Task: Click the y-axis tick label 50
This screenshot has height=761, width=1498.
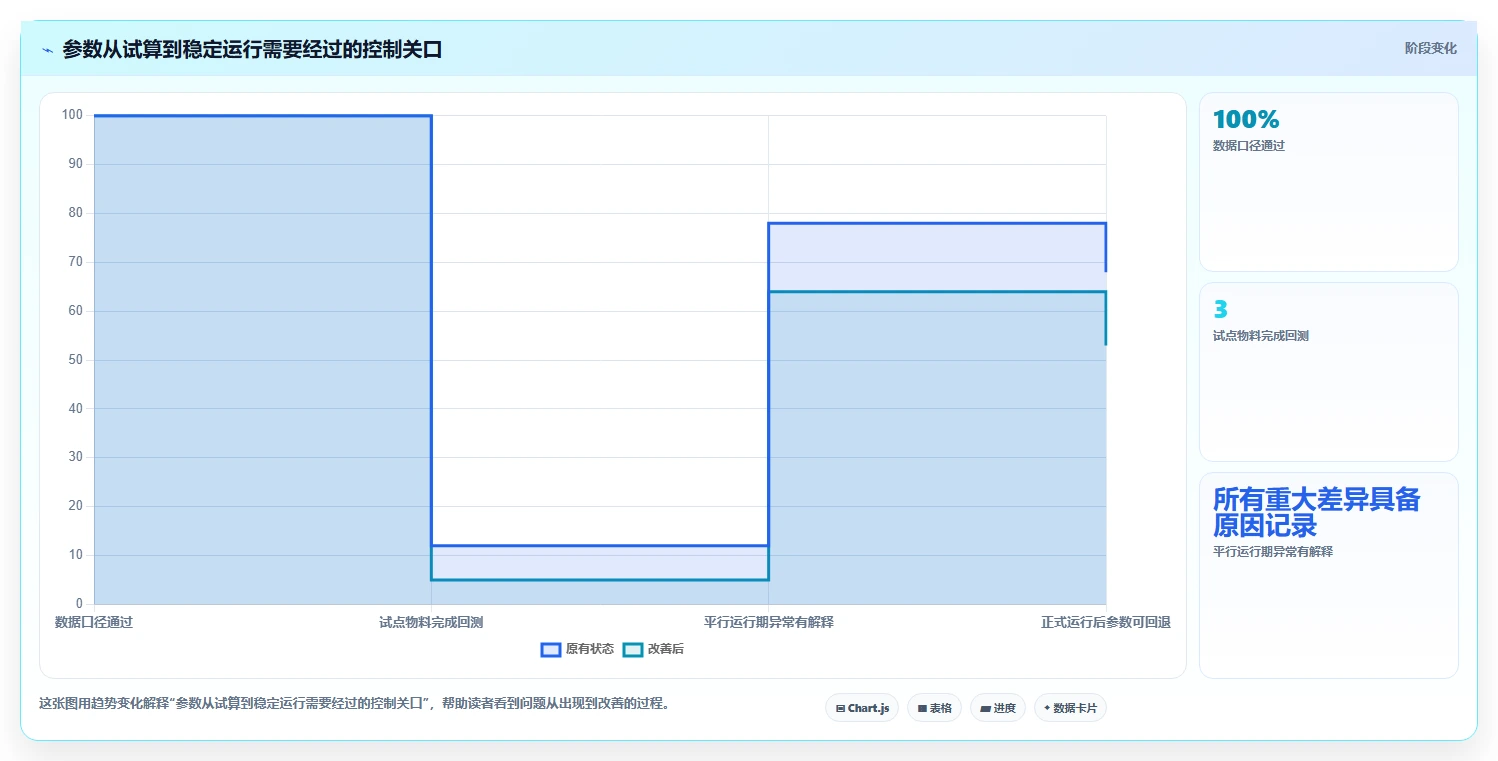Action: (75, 359)
